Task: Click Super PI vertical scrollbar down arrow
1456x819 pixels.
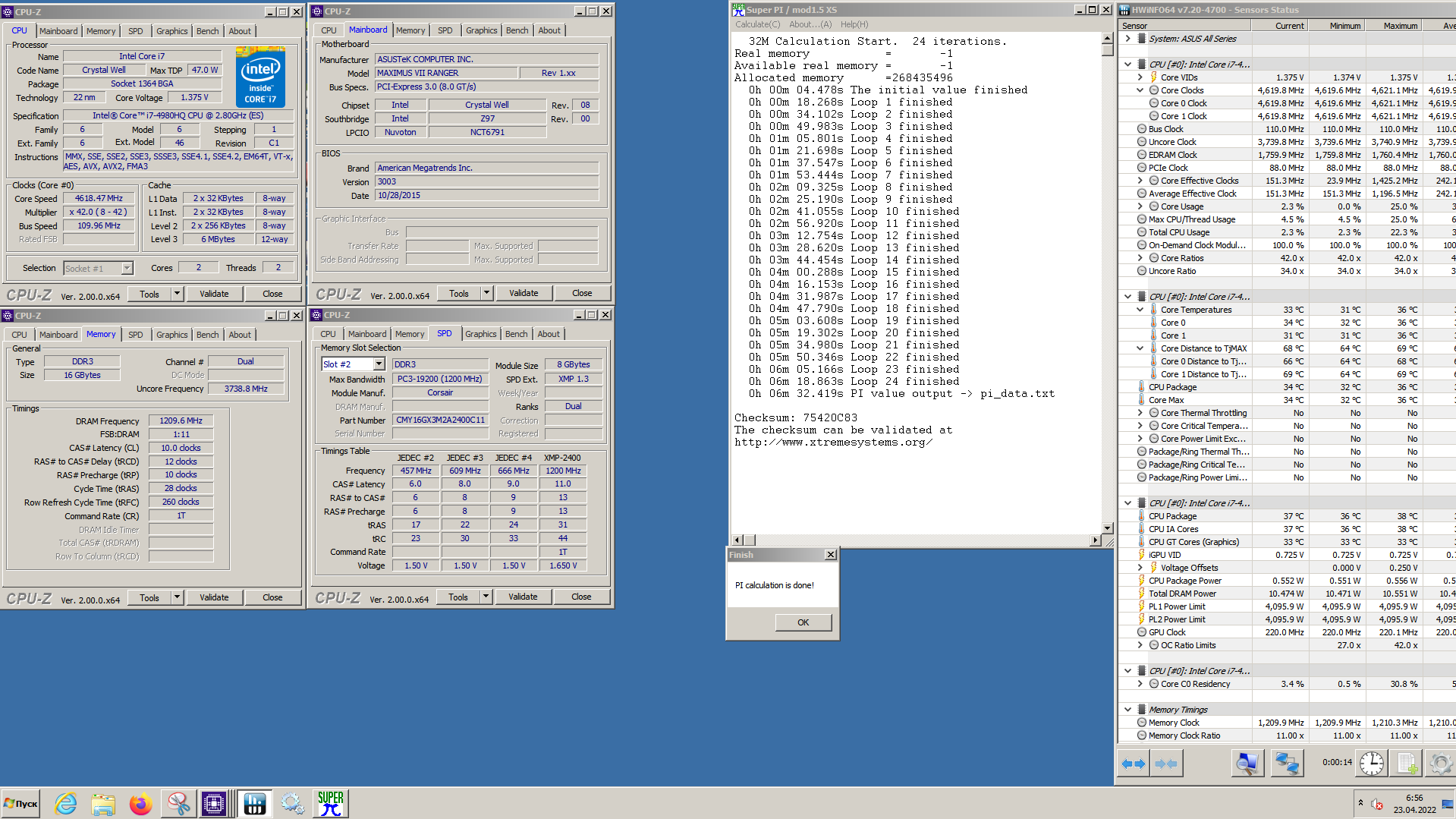Action: 1107,528
